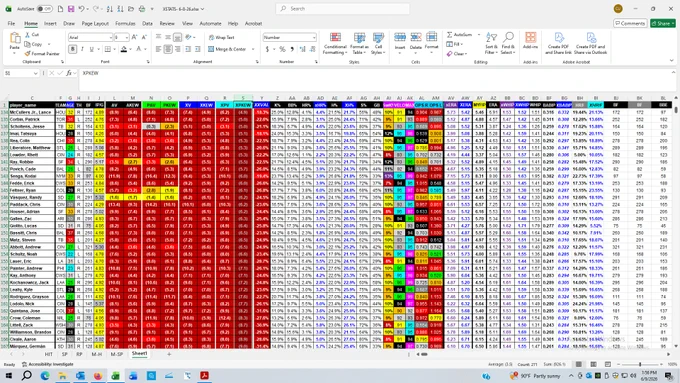Click Merge & Center button
The image size is (680, 383).
pos(228,49)
